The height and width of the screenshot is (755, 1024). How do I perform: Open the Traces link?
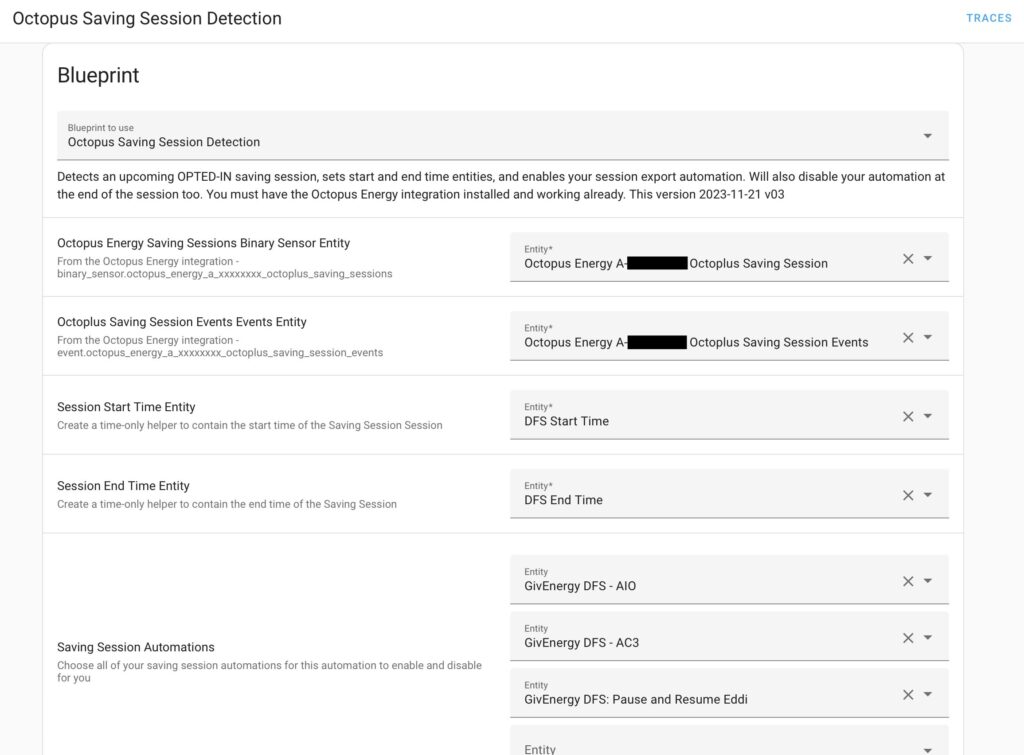click(989, 18)
